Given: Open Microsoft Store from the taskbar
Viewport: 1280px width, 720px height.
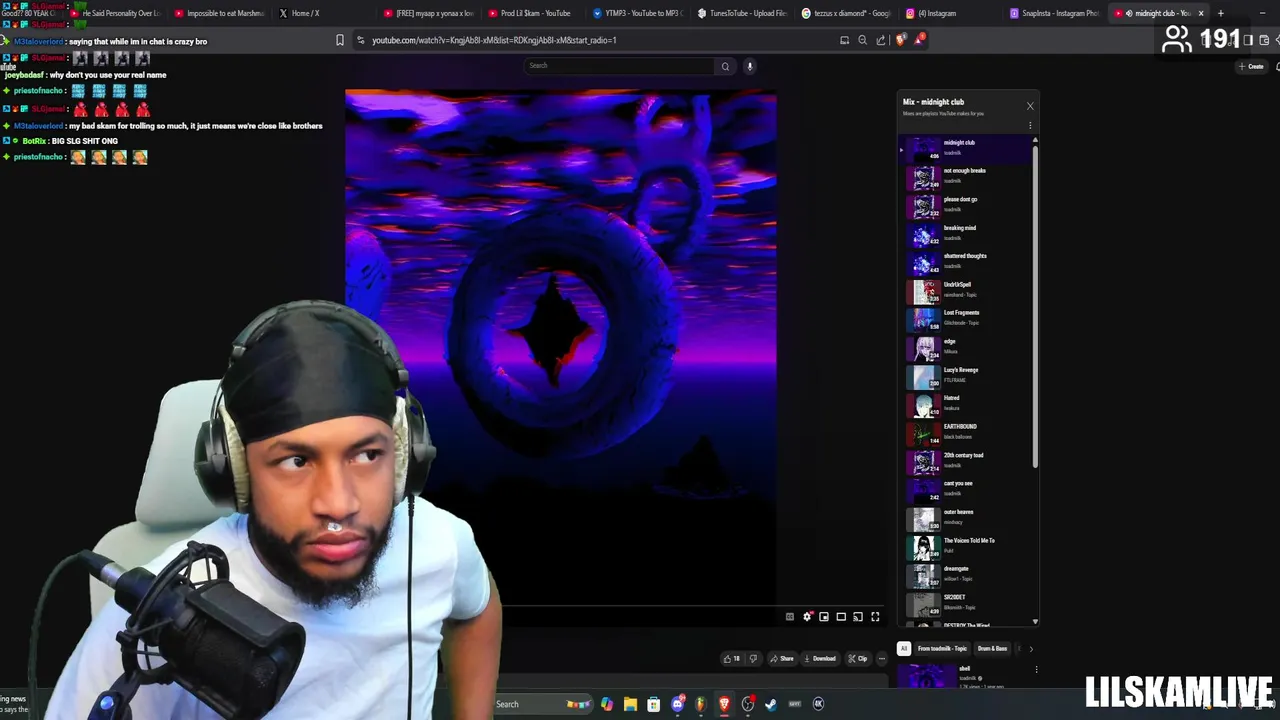Looking at the screenshot, I should click(x=654, y=704).
